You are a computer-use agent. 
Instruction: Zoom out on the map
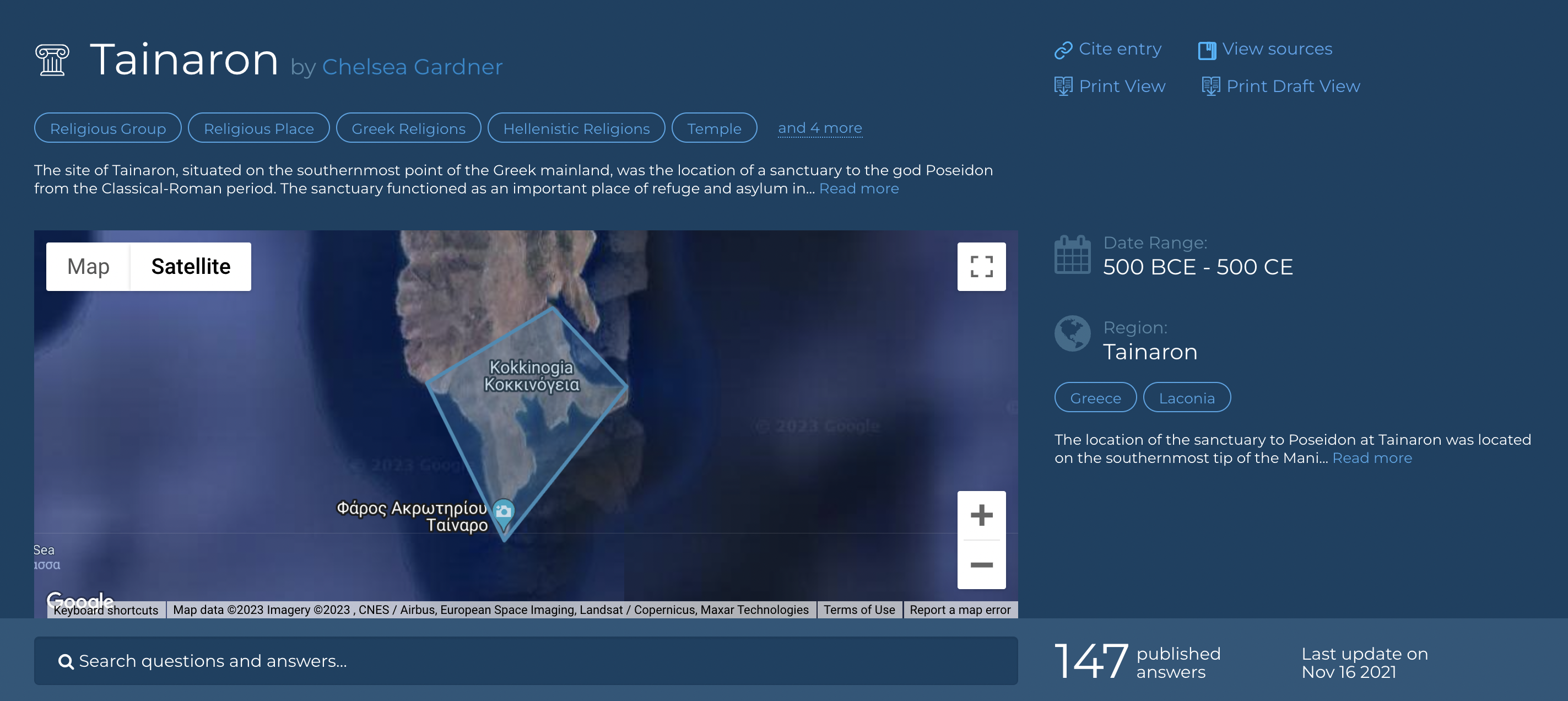point(981,564)
